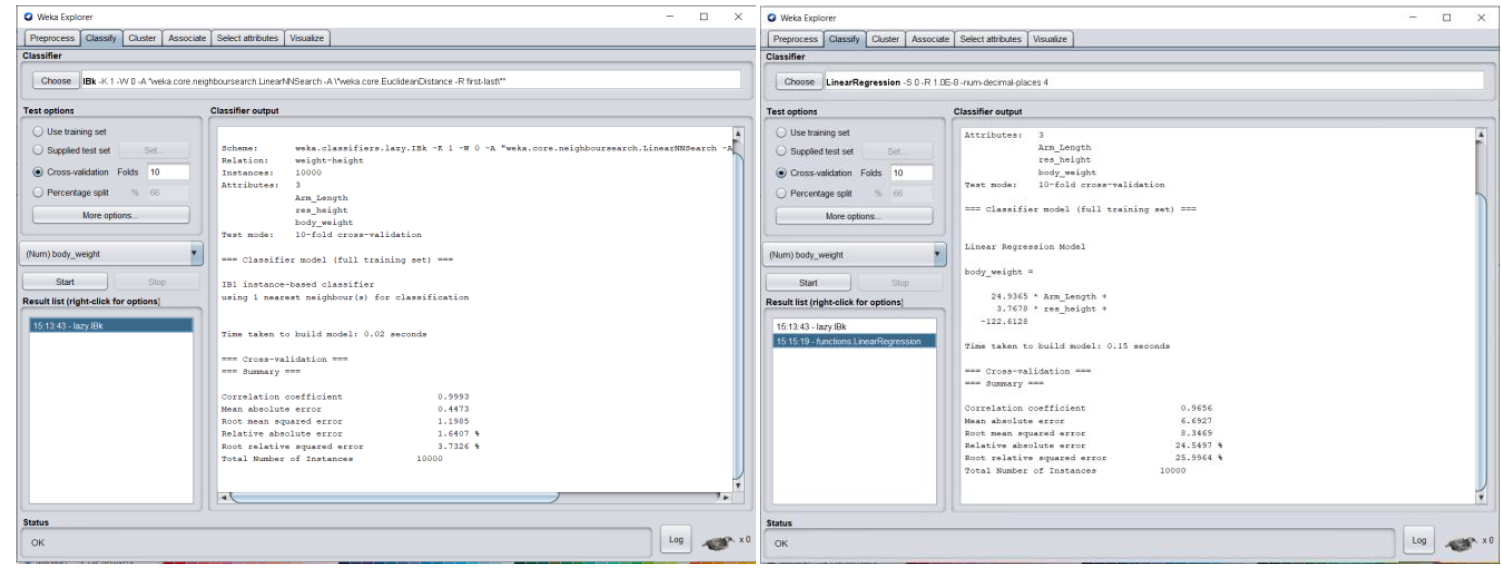Image resolution: width=1502 pixels, height=569 pixels.
Task: Click scroll-down arrow in right output pane
Action: pyautogui.click(x=1482, y=497)
